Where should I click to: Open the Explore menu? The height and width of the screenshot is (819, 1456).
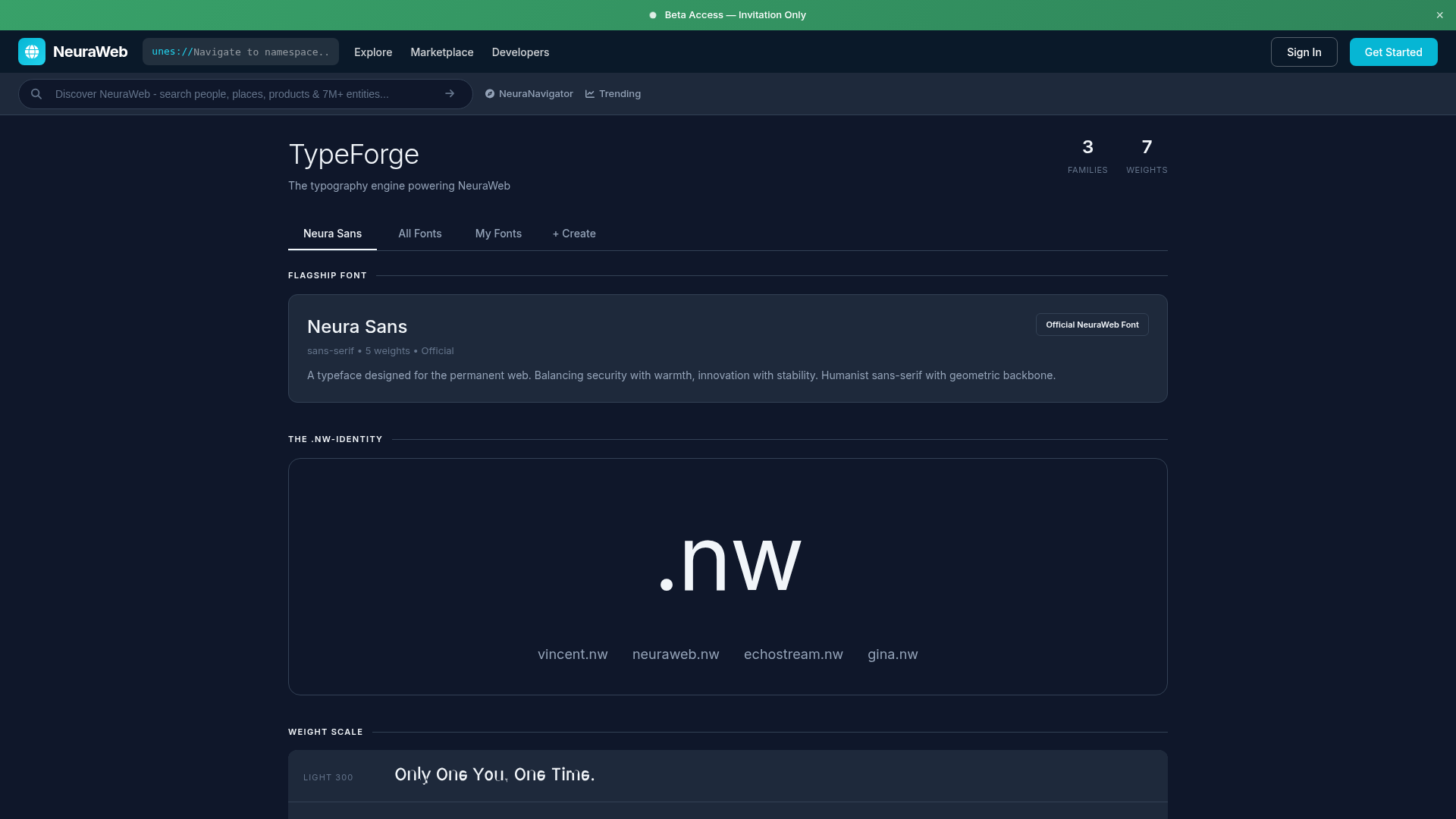pyautogui.click(x=373, y=52)
